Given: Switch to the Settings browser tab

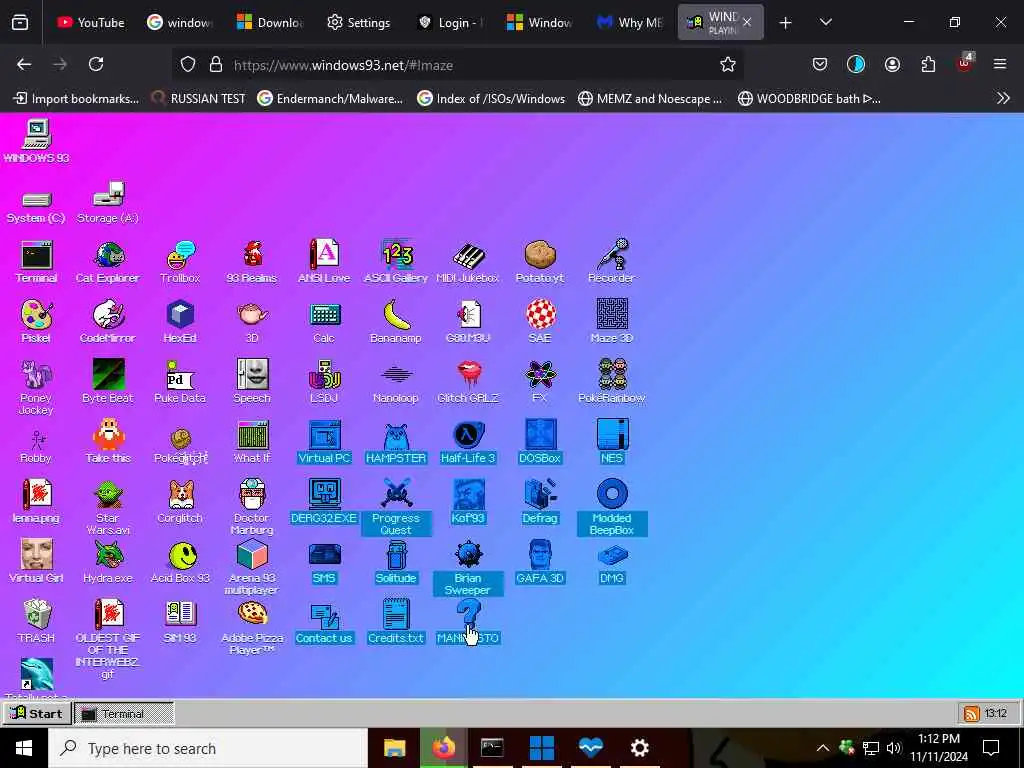Looking at the screenshot, I should point(359,22).
